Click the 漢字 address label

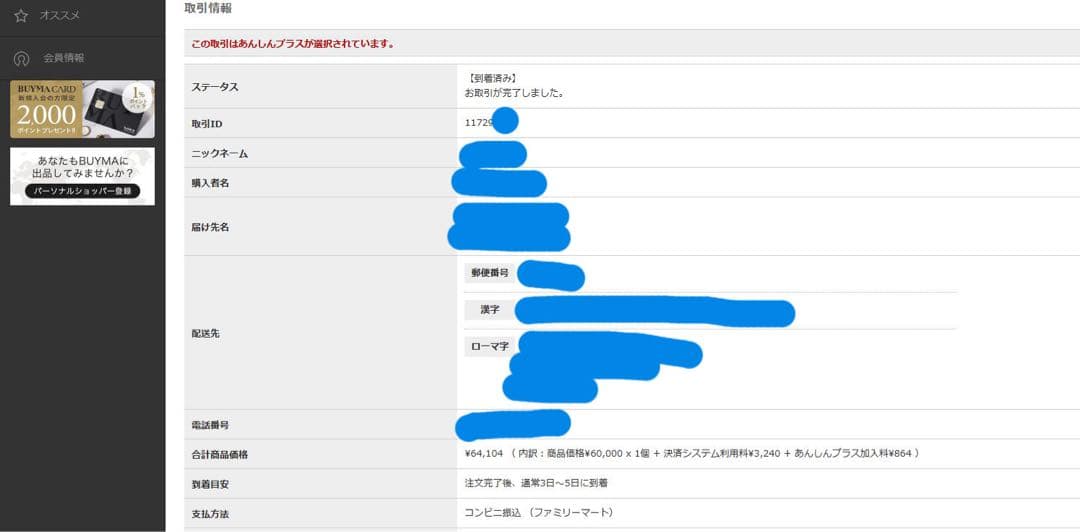pos(490,310)
